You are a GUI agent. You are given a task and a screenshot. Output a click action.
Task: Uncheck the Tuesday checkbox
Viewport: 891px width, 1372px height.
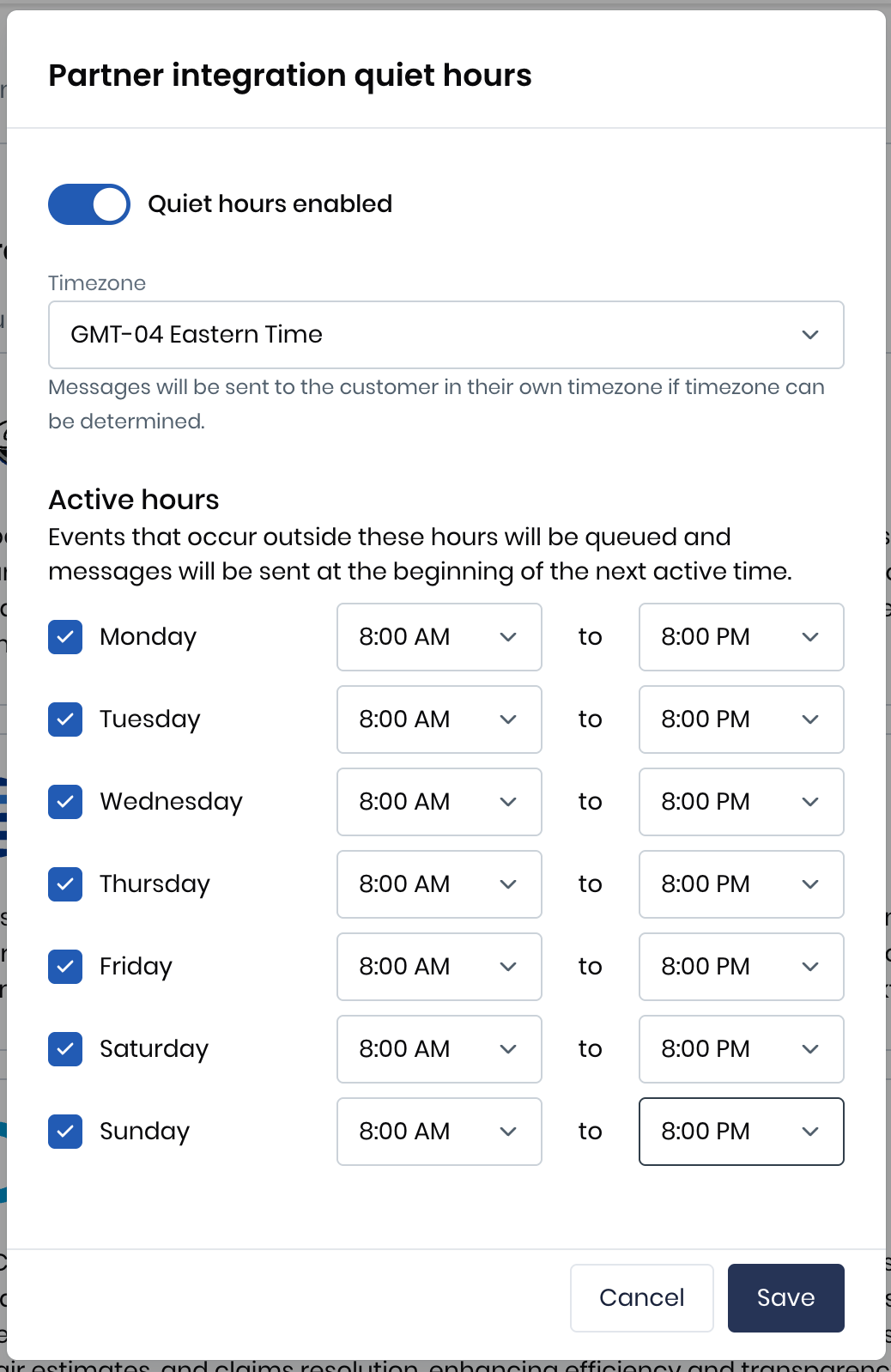click(65, 719)
